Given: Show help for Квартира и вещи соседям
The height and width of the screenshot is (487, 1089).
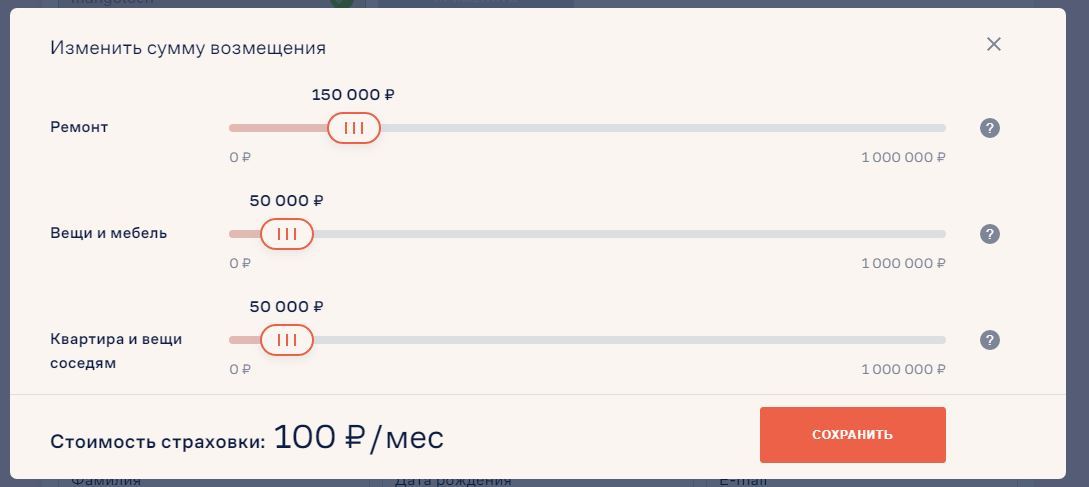Looking at the screenshot, I should [x=990, y=340].
